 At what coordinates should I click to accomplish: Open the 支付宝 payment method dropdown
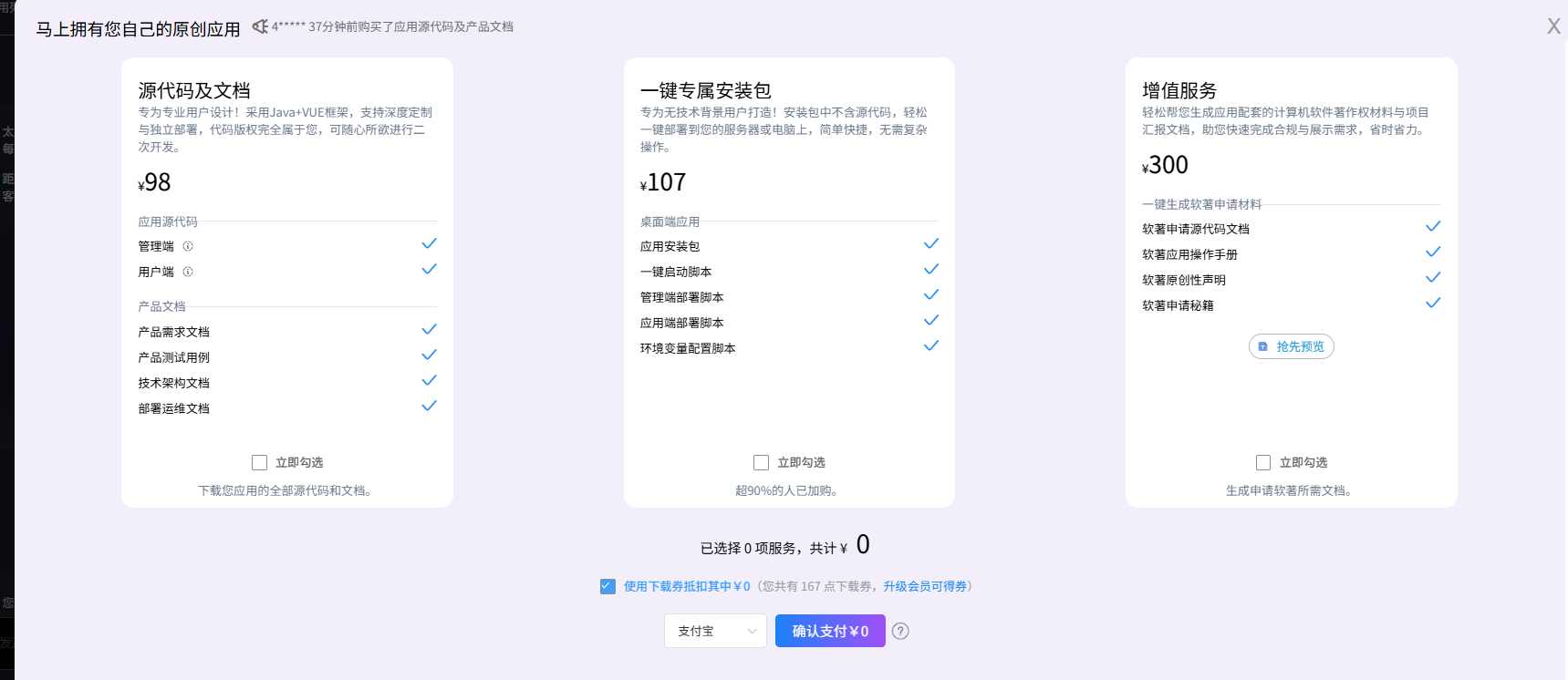coord(715,631)
